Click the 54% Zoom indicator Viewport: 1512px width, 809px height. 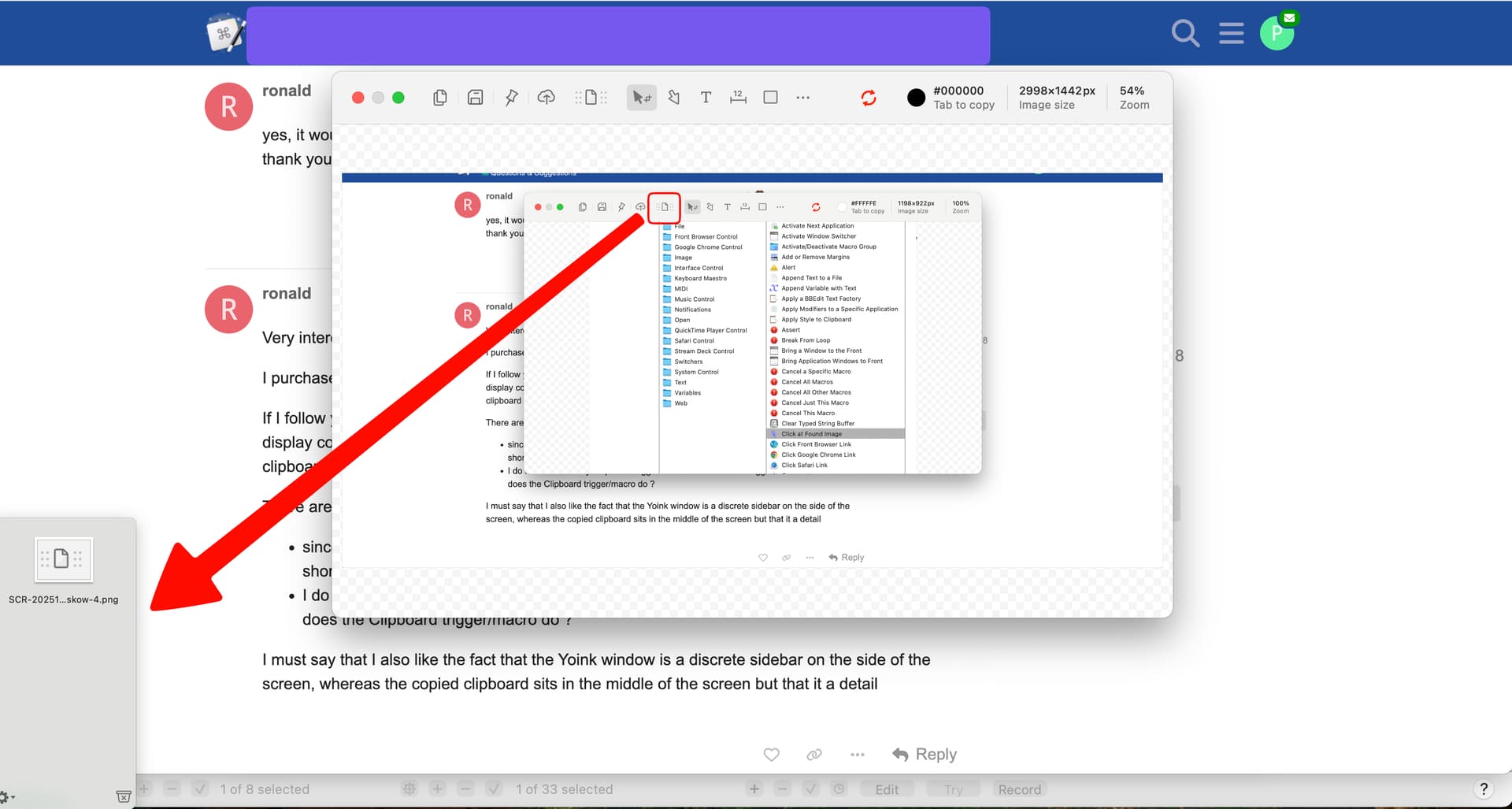[x=1133, y=98]
